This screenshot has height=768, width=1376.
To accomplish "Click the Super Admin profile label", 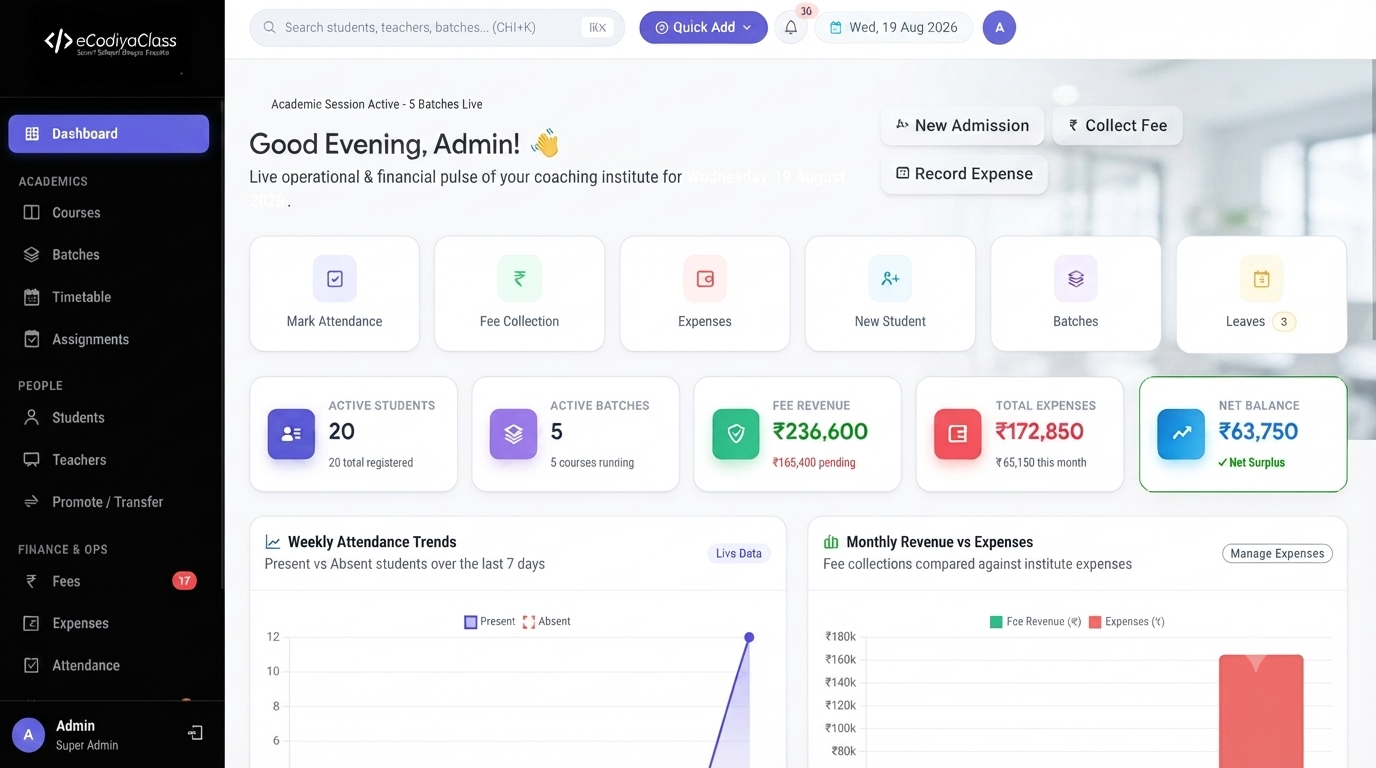I will point(87,746).
